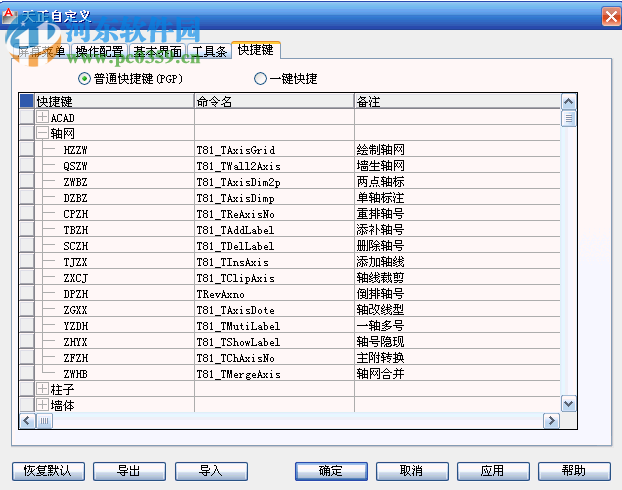Select the SCZH shortcut cell

(114, 246)
